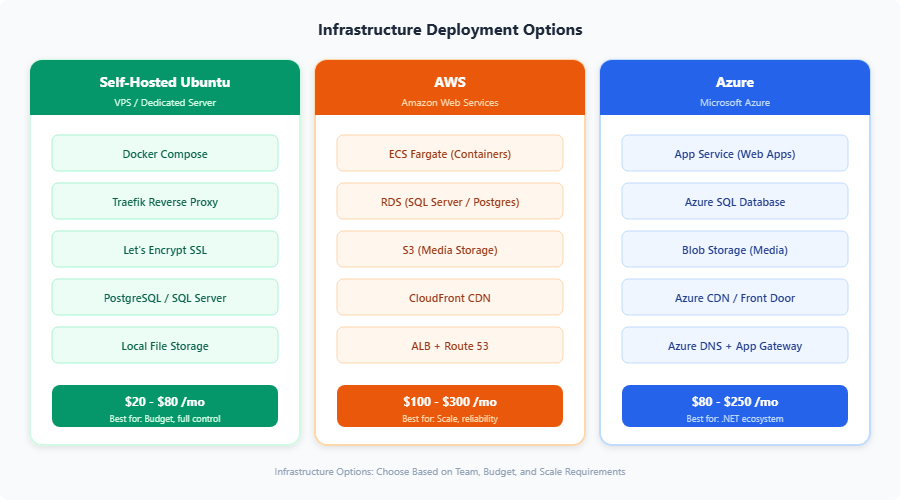The width and height of the screenshot is (900, 500).
Task: Select the ECS Fargate (Containers) box
Action: pos(450,153)
